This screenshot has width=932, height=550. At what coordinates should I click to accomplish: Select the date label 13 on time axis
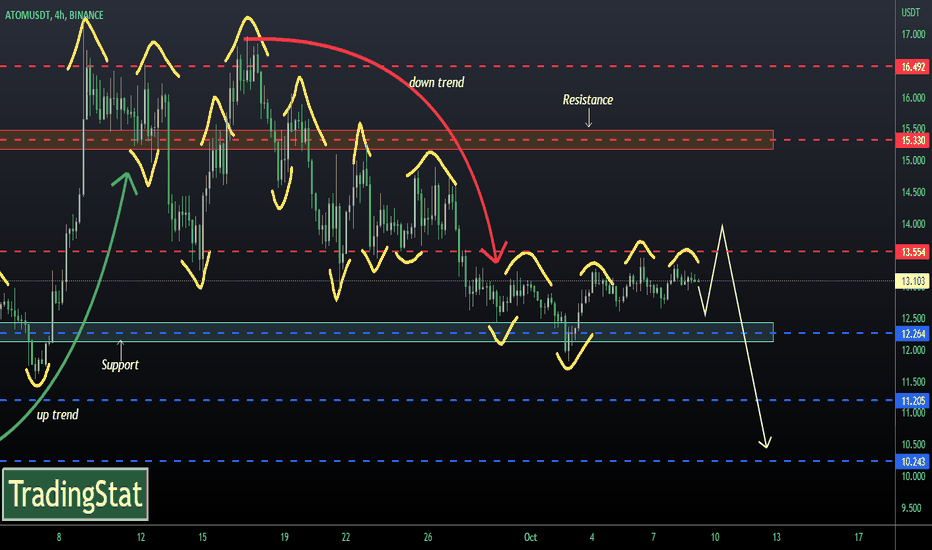click(x=776, y=538)
